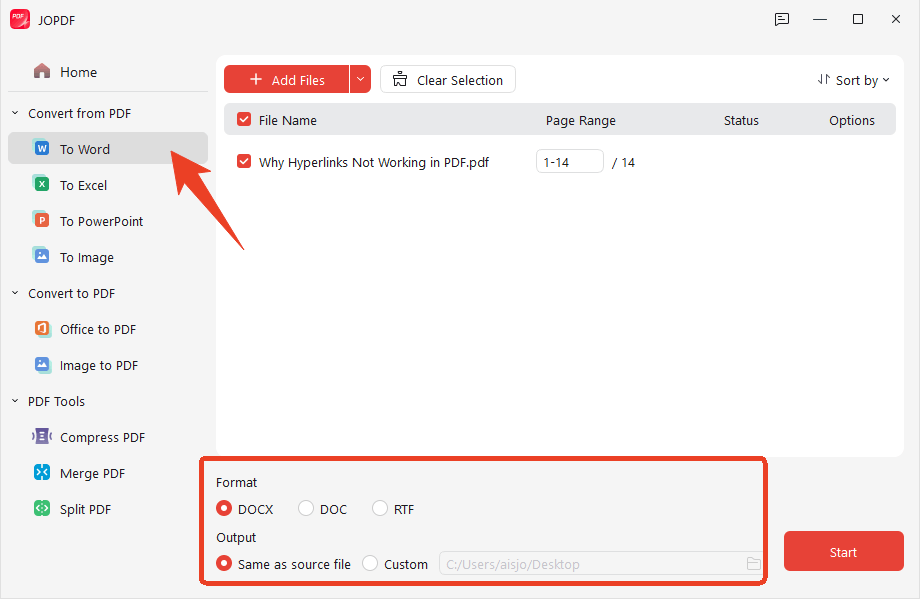Select the To Image icon
The height and width of the screenshot is (599, 920).
click(x=42, y=256)
